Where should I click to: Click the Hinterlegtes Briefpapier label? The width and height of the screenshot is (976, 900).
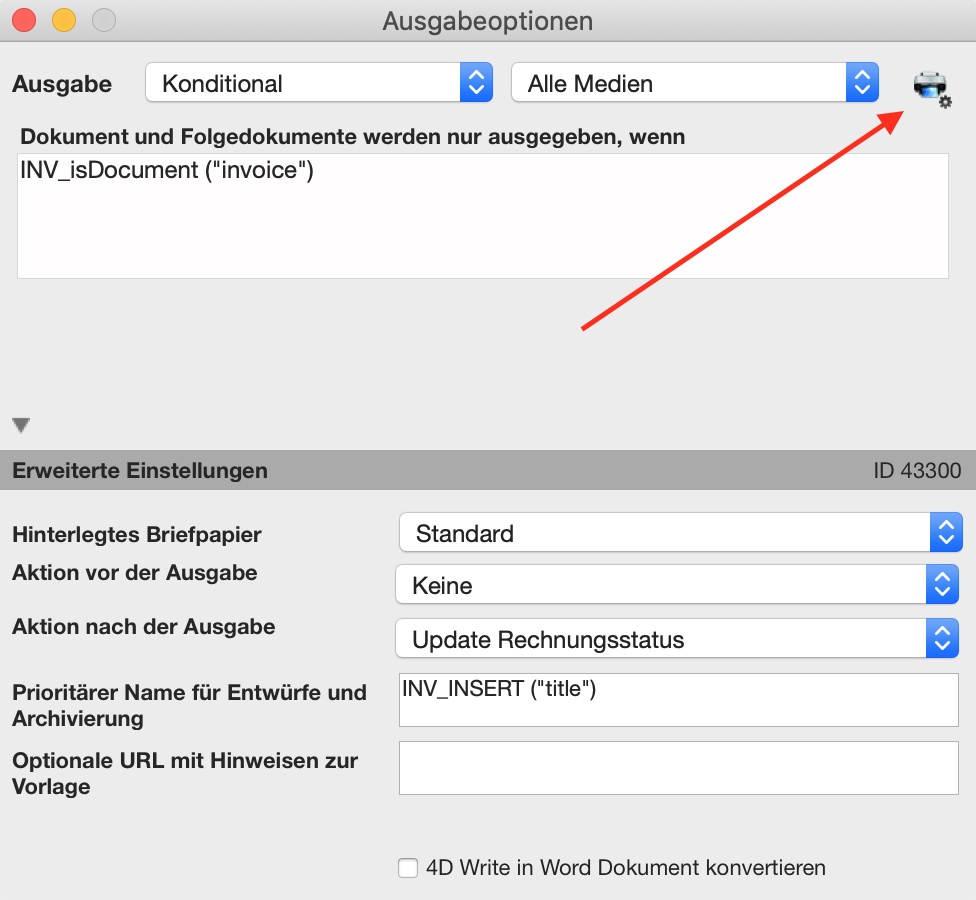(137, 534)
